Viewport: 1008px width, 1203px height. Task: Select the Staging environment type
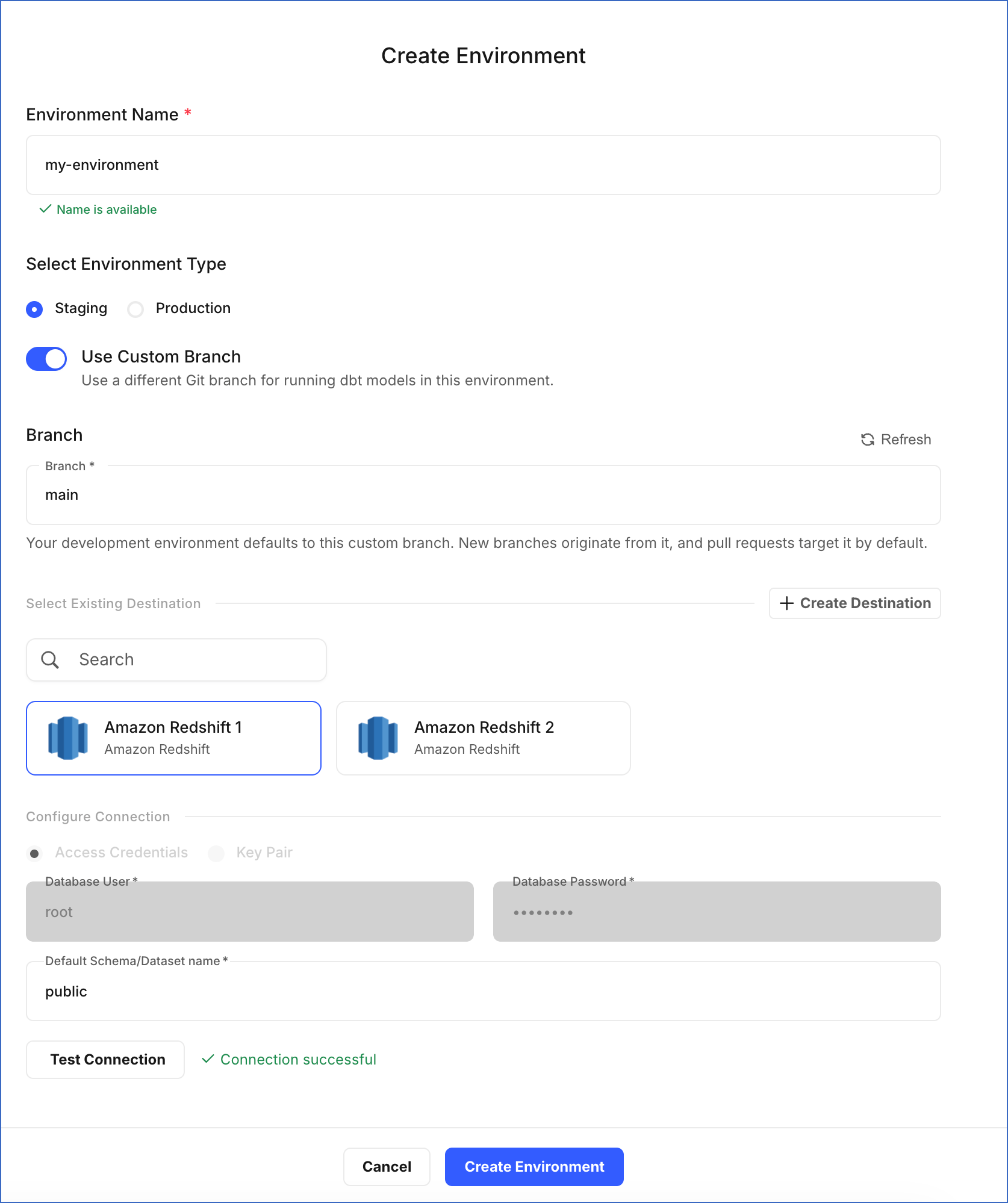[34, 309]
